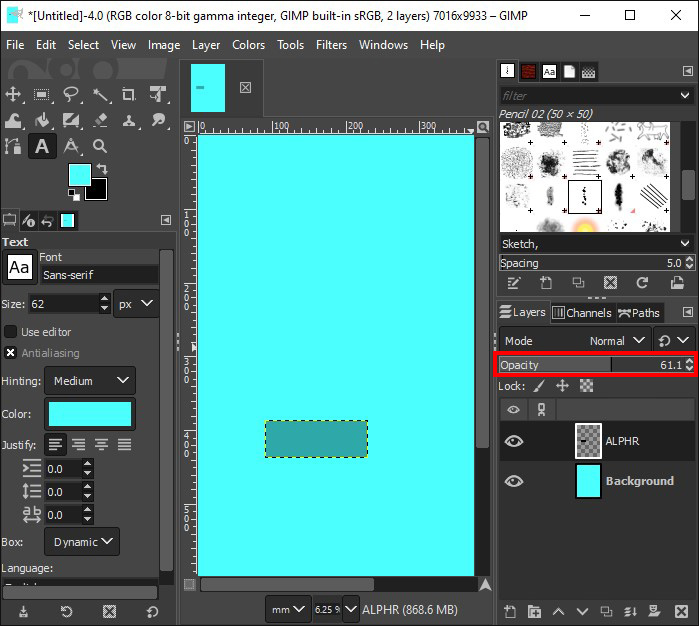Pick the Bucket Fill tool

click(x=43, y=121)
